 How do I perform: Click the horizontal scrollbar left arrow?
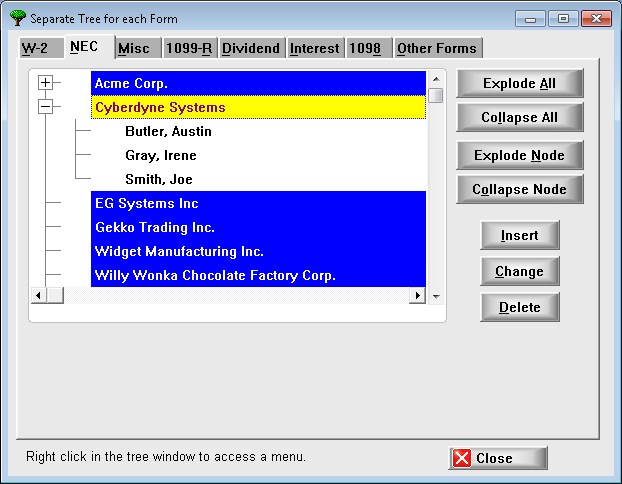coord(38,295)
